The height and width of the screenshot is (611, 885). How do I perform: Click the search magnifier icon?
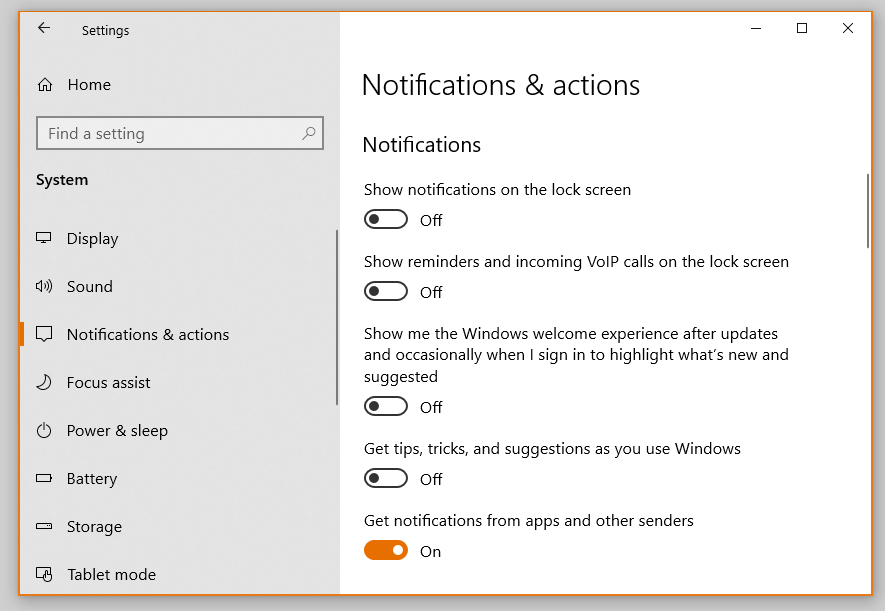[x=309, y=133]
